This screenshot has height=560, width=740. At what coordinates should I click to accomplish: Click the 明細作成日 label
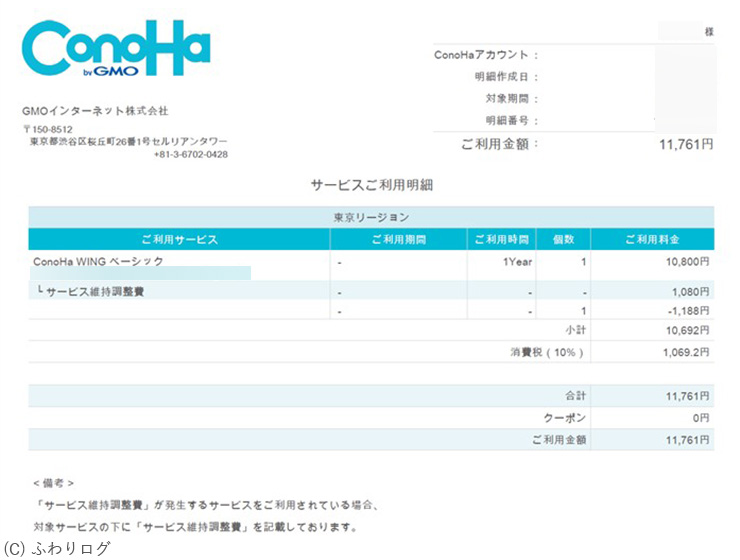(x=506, y=77)
